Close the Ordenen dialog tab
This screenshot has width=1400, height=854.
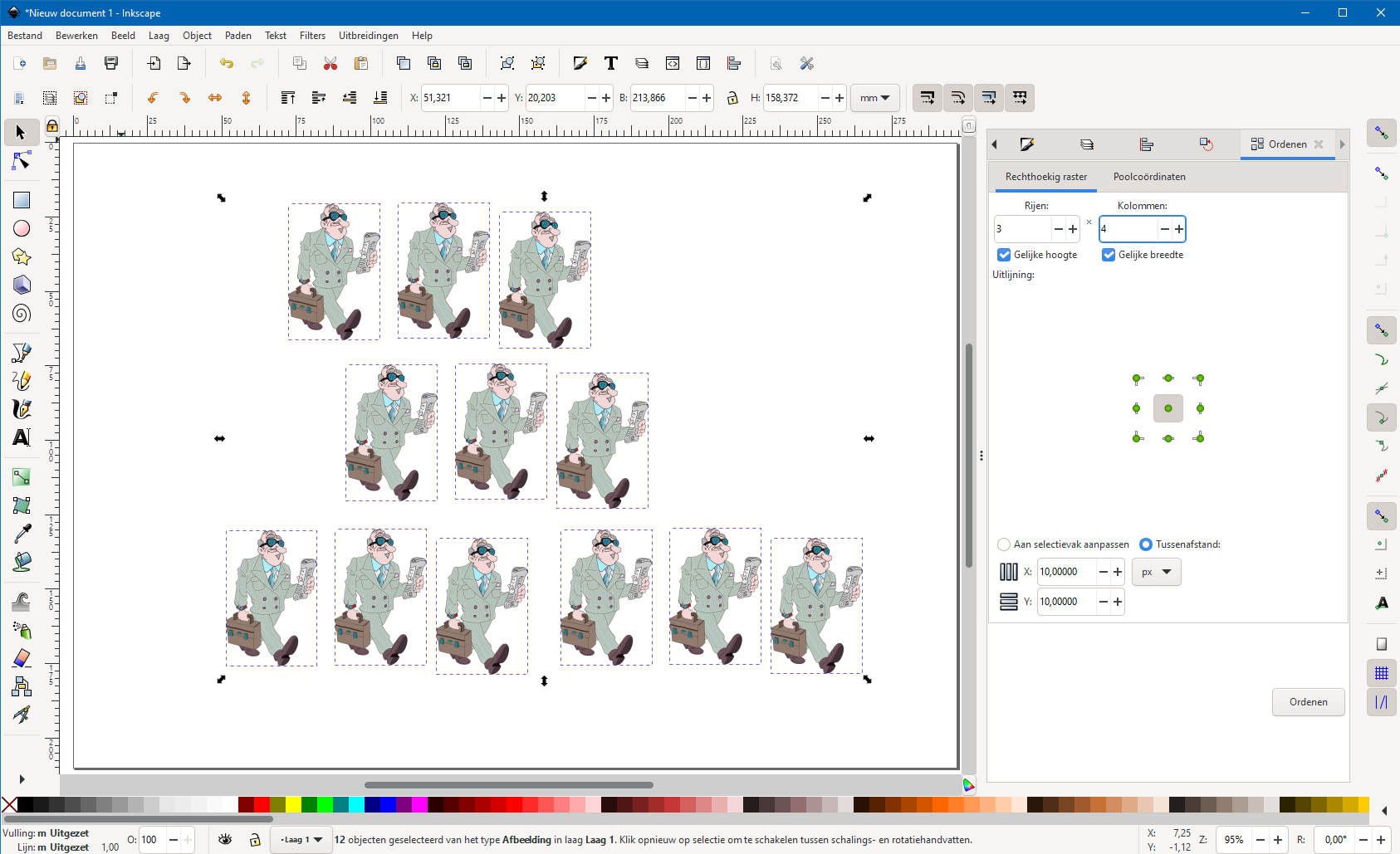pos(1319,144)
